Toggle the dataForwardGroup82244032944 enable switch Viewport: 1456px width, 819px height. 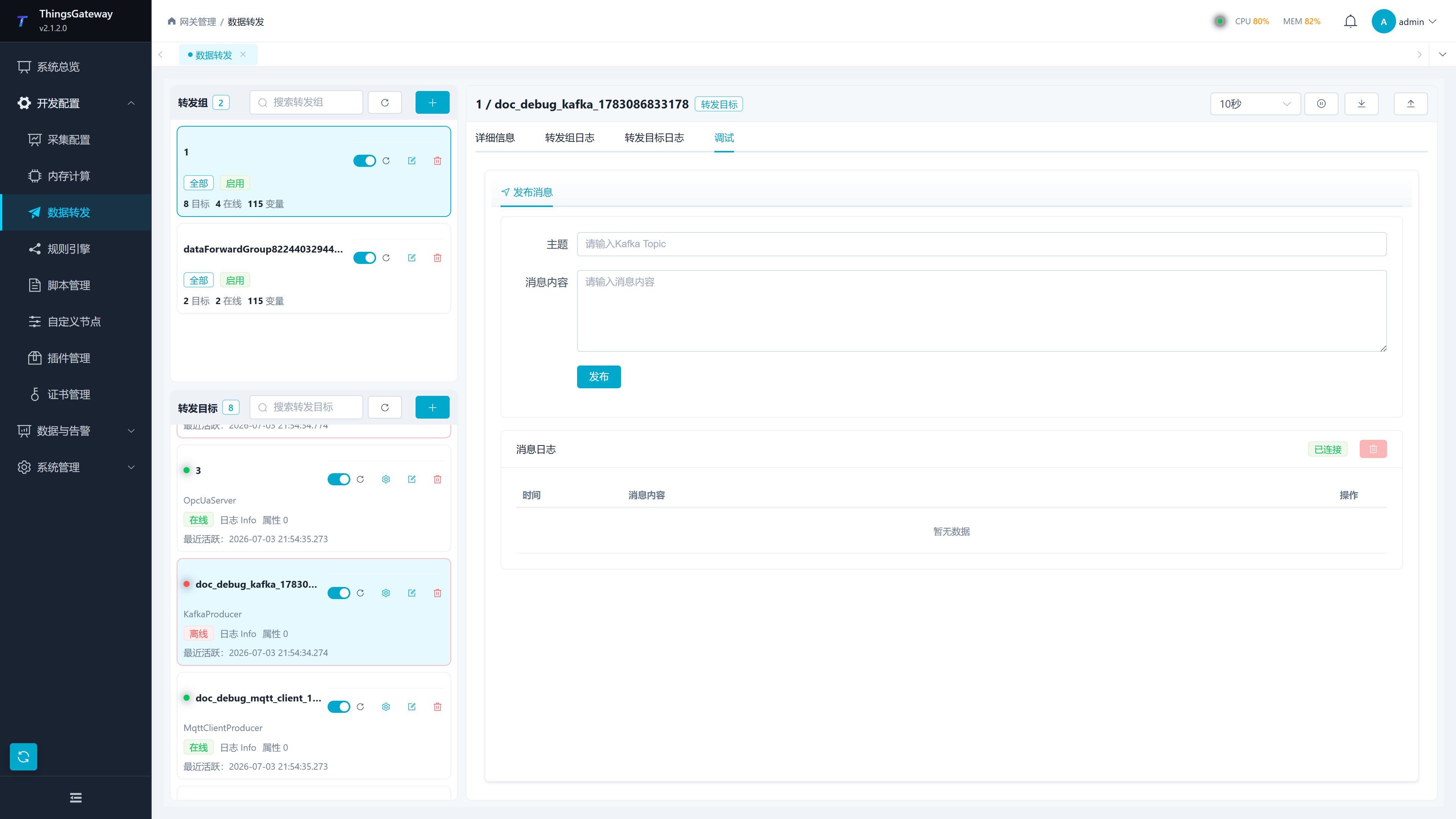pyautogui.click(x=364, y=258)
